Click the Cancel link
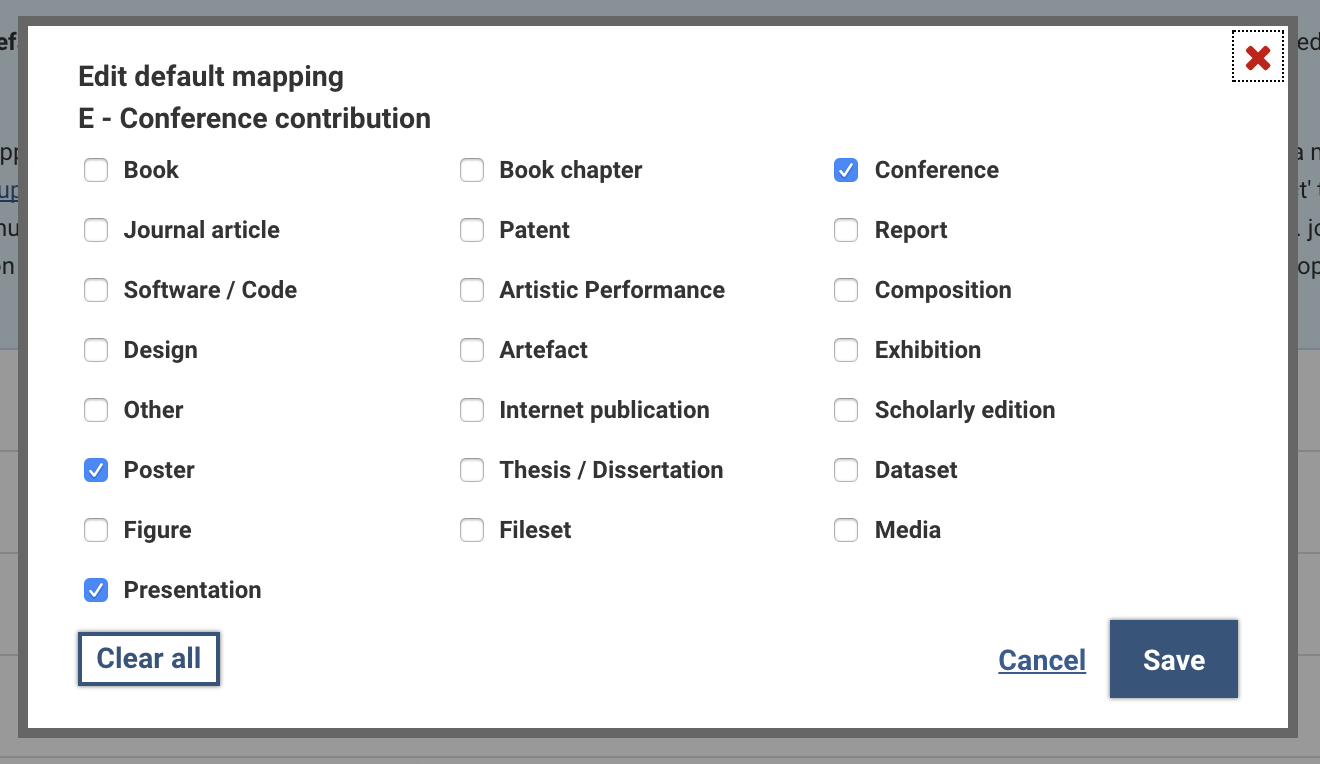 (1041, 660)
